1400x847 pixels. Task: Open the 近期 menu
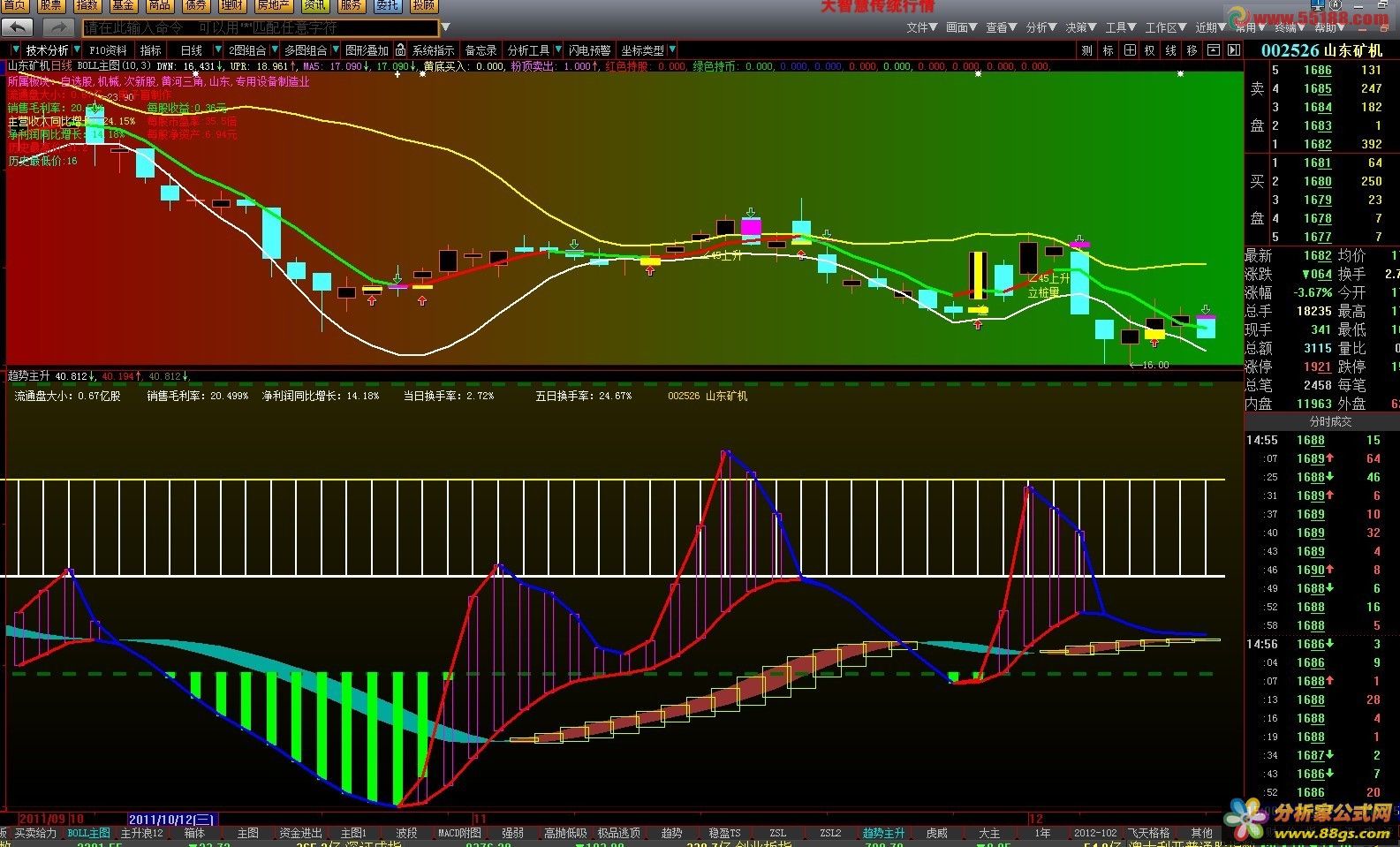[x=1211, y=28]
